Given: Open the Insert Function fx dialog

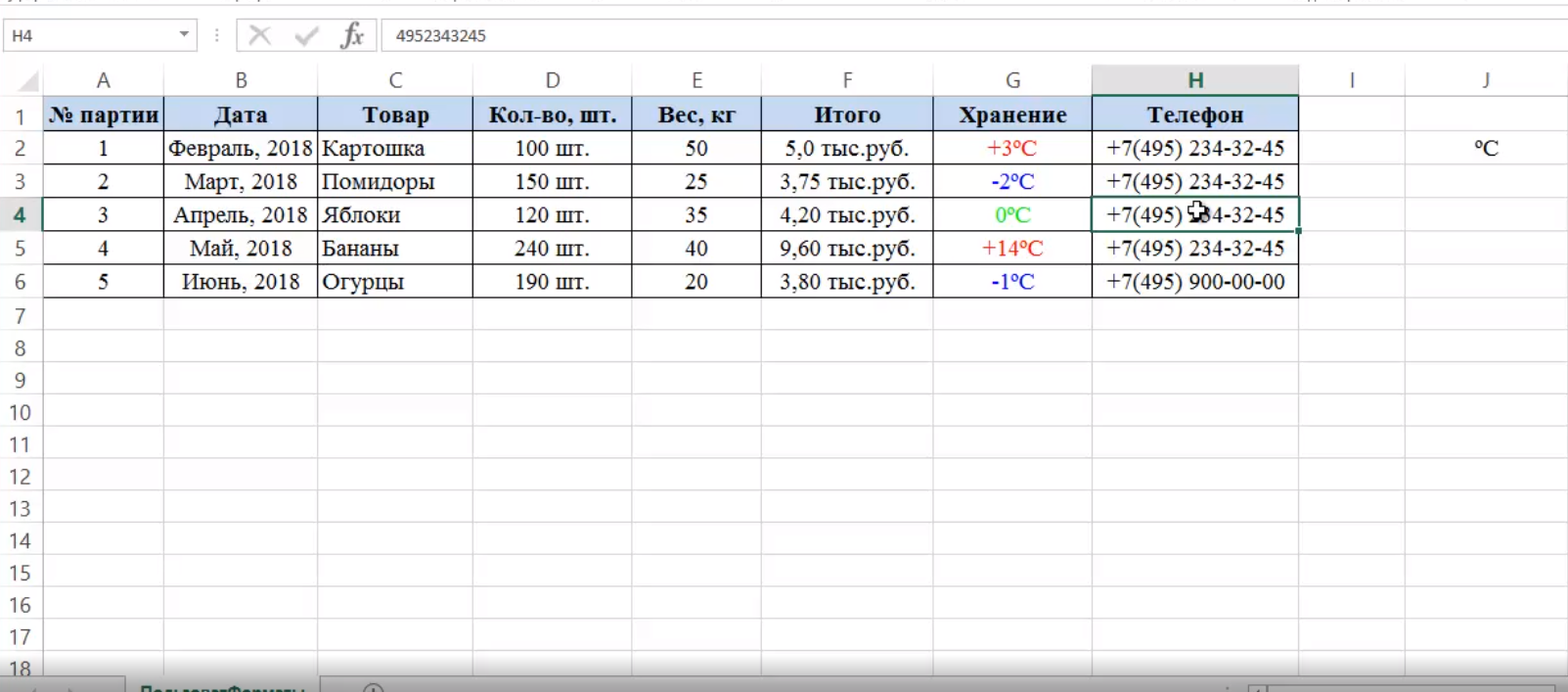Looking at the screenshot, I should point(352,35).
